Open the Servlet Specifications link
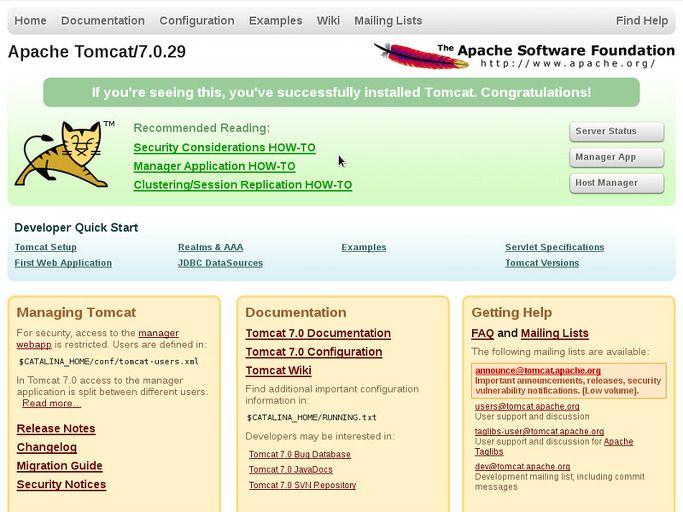Viewport: 683px width, 512px height. pyautogui.click(x=555, y=247)
